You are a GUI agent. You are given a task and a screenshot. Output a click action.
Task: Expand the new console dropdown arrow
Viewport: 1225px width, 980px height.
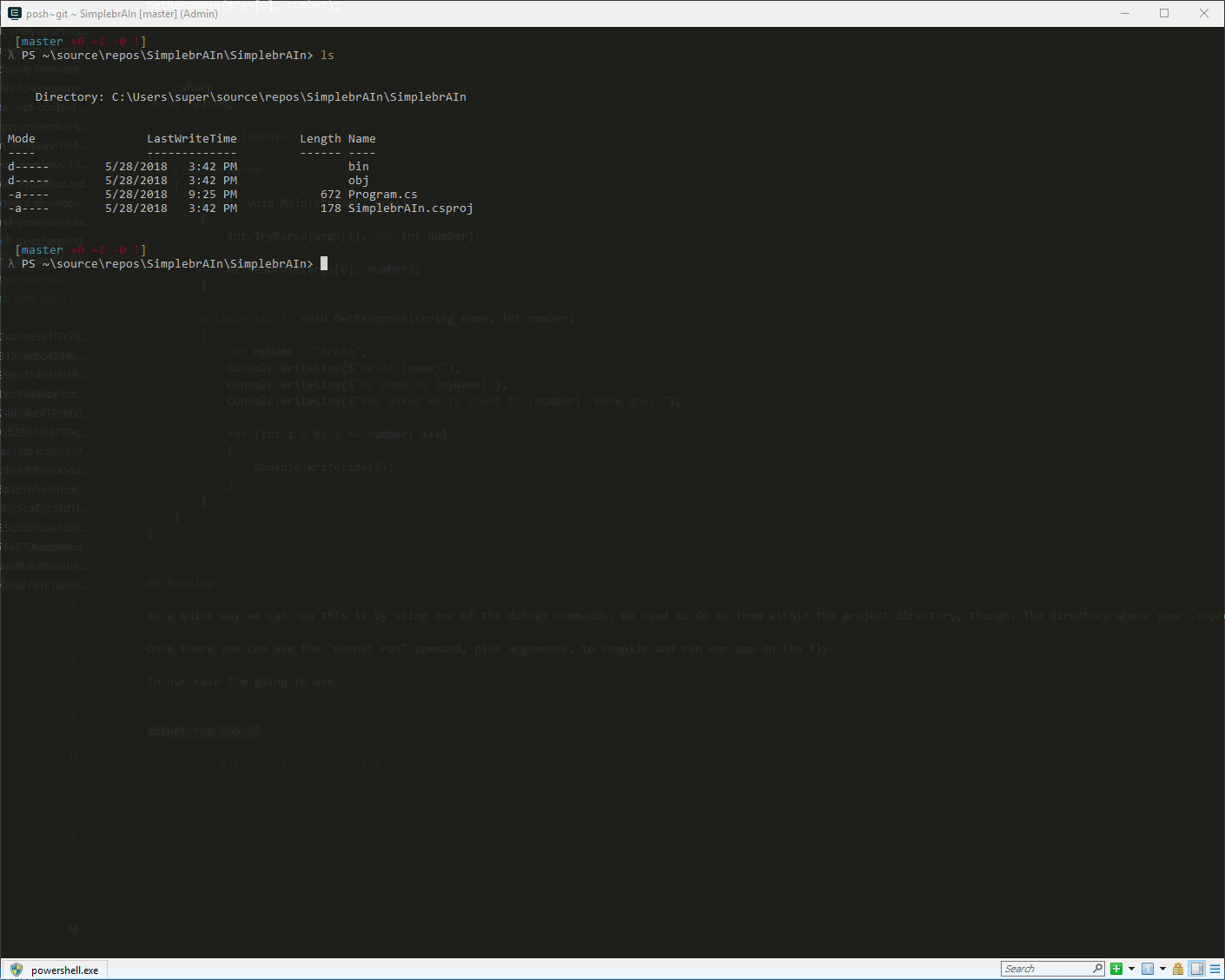(x=1131, y=969)
